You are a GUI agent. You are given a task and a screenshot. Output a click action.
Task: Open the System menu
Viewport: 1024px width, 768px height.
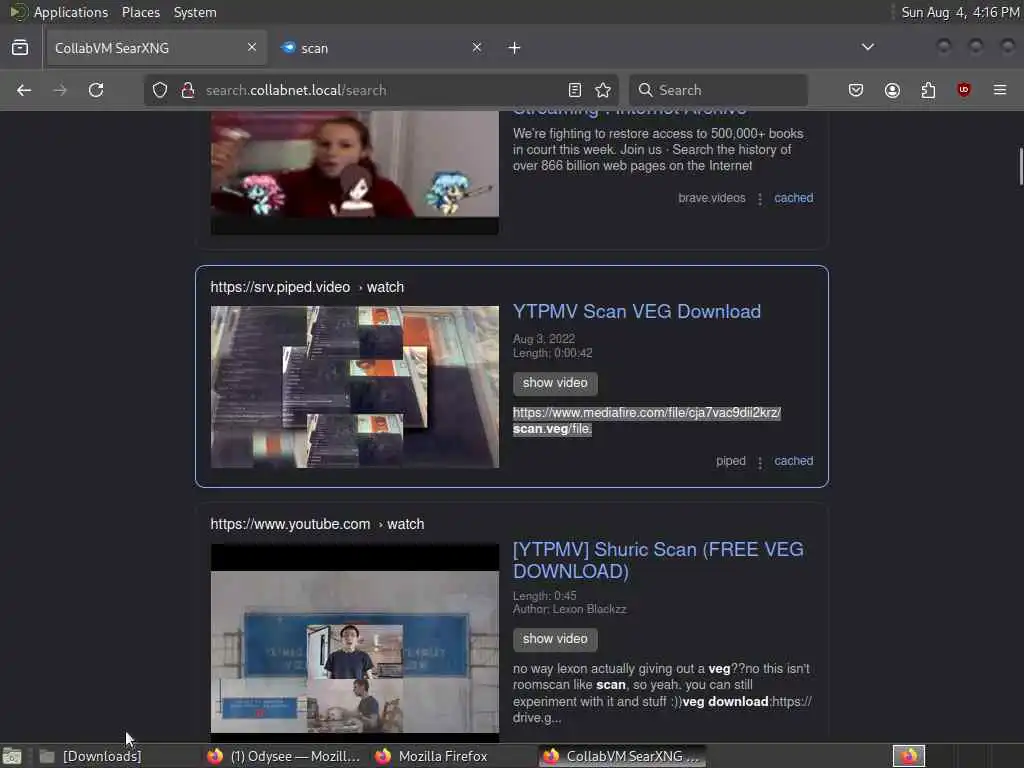pos(195,12)
